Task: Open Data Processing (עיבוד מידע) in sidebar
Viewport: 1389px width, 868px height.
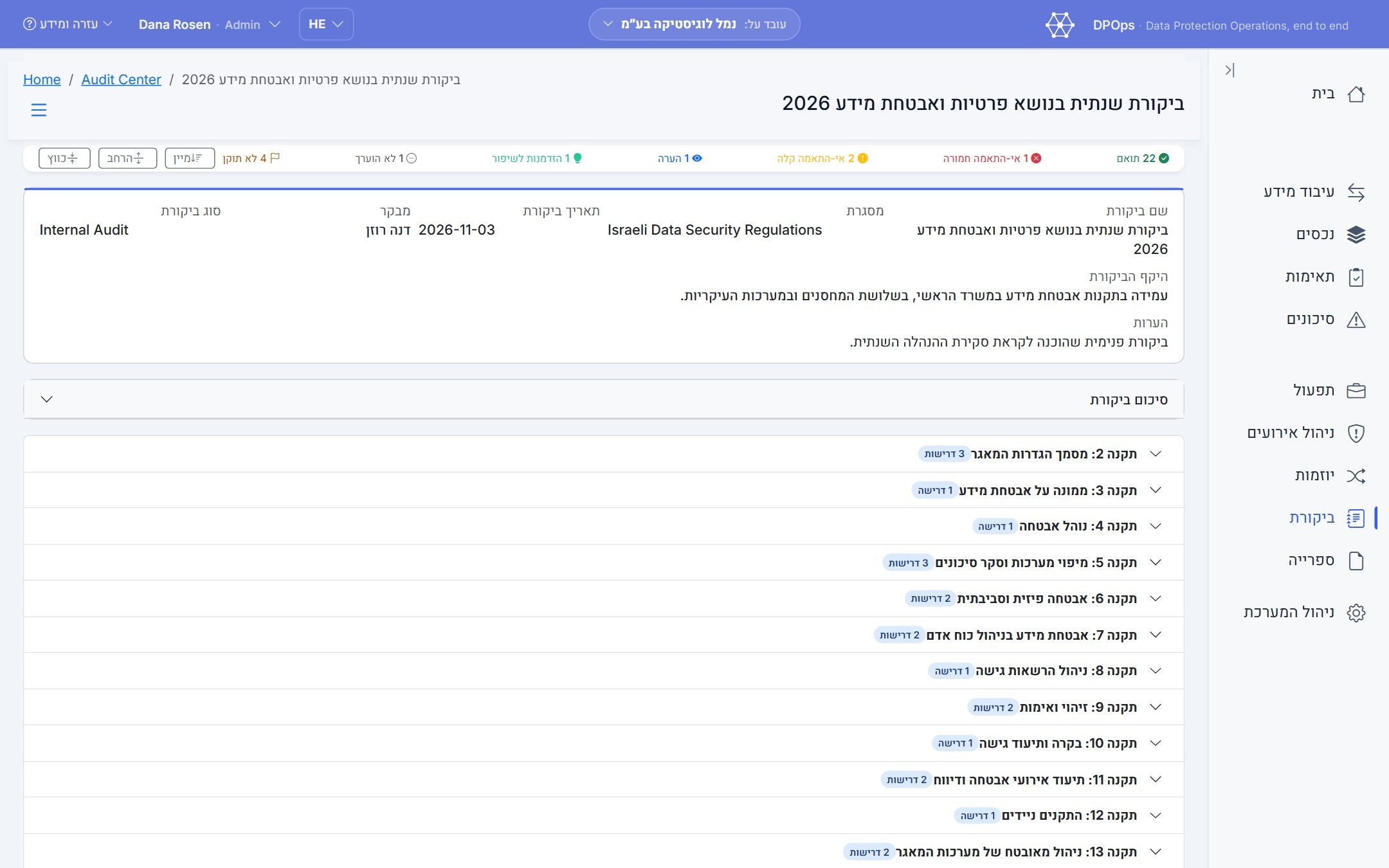Action: click(x=1314, y=192)
